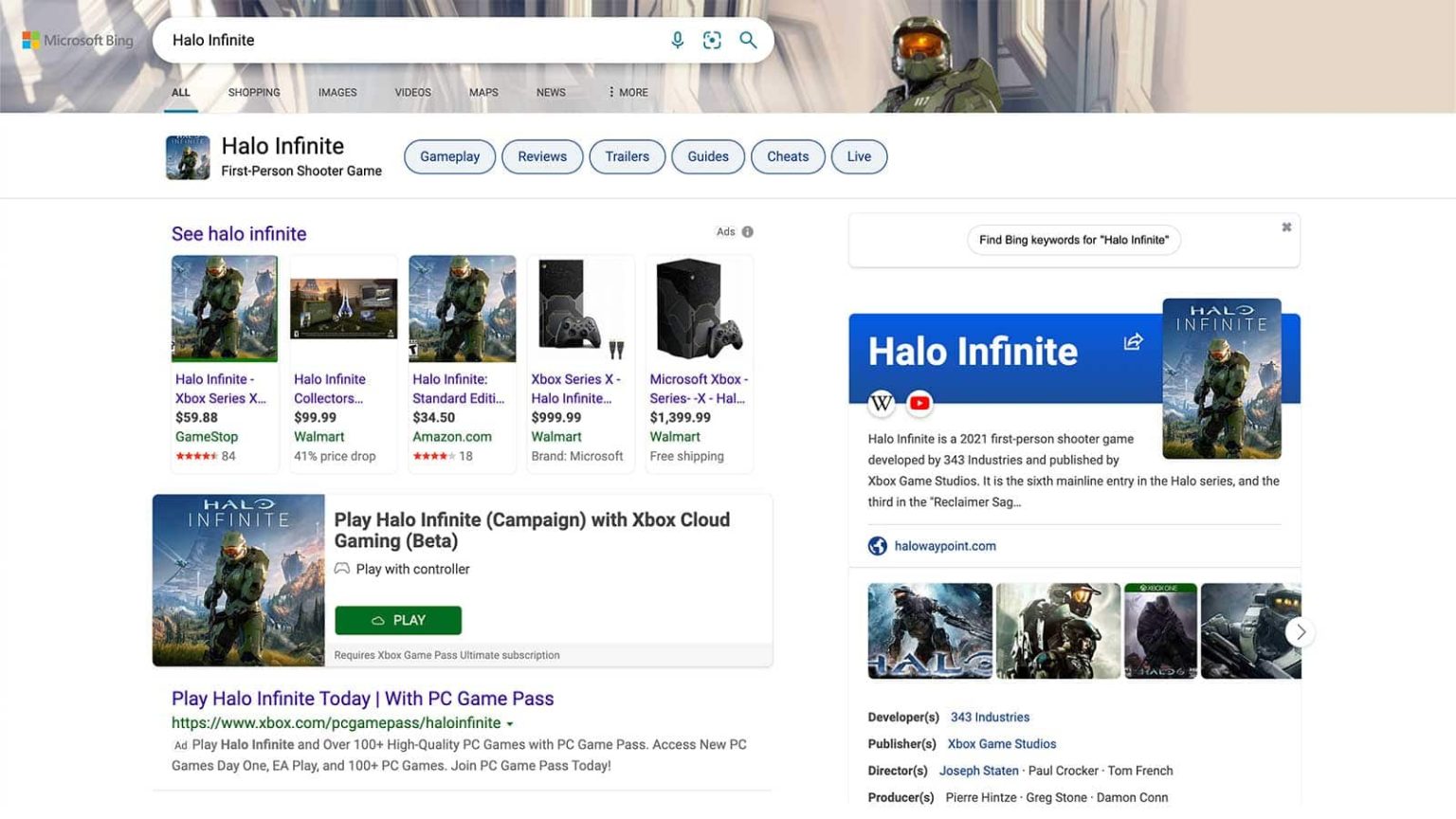Select the Cheats filter pill
This screenshot has width=1456, height=819.
click(x=787, y=156)
